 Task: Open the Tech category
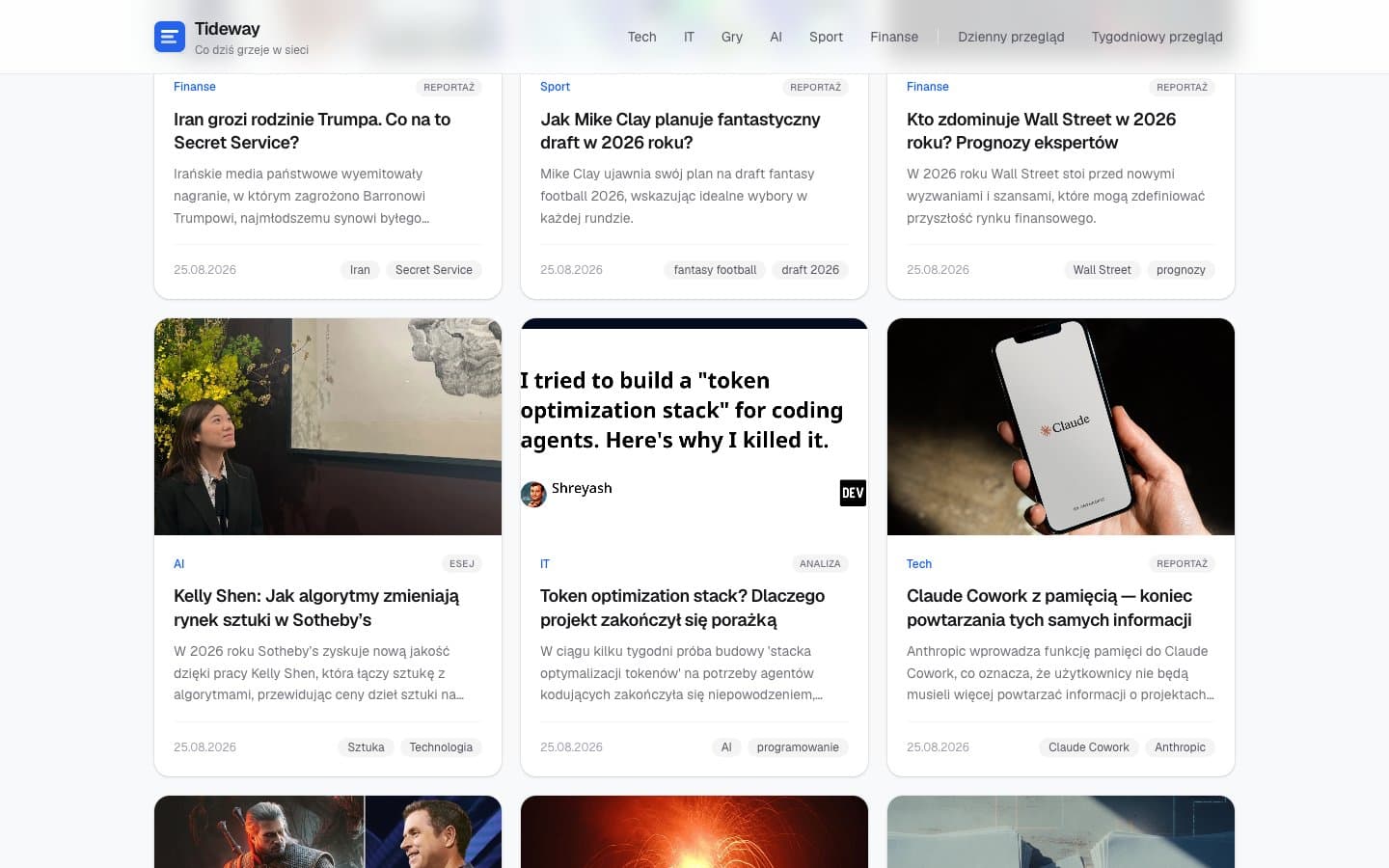[641, 37]
